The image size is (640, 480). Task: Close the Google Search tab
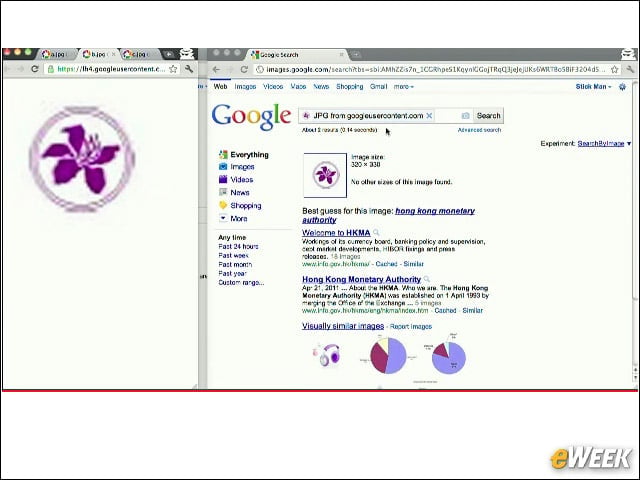(341, 54)
